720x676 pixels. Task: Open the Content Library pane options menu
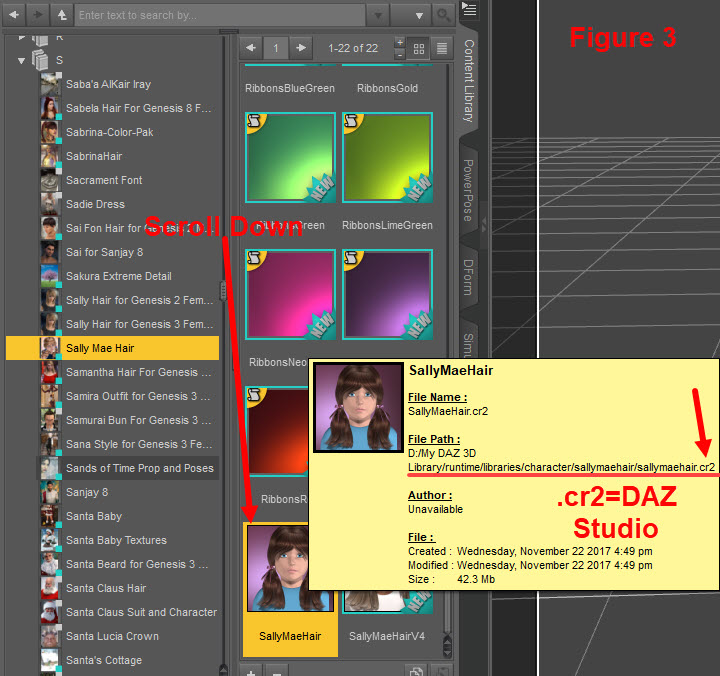pyautogui.click(x=470, y=11)
